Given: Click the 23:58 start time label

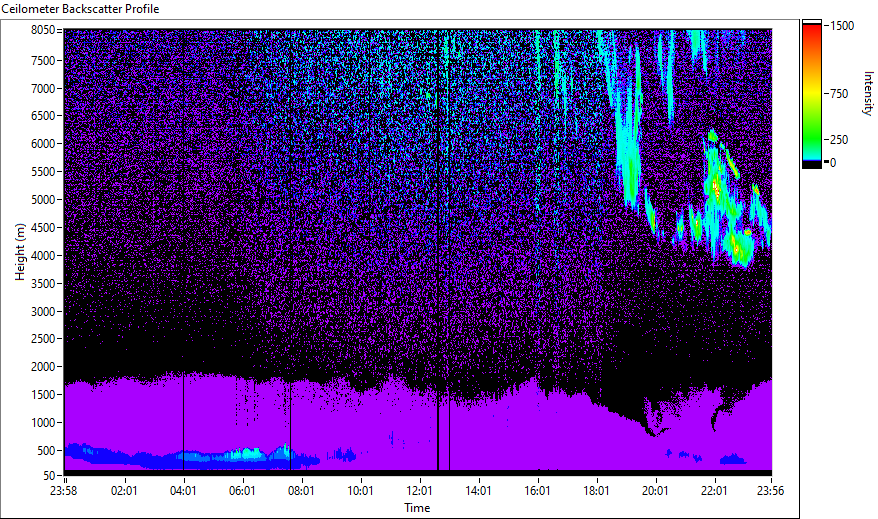Looking at the screenshot, I should [63, 491].
